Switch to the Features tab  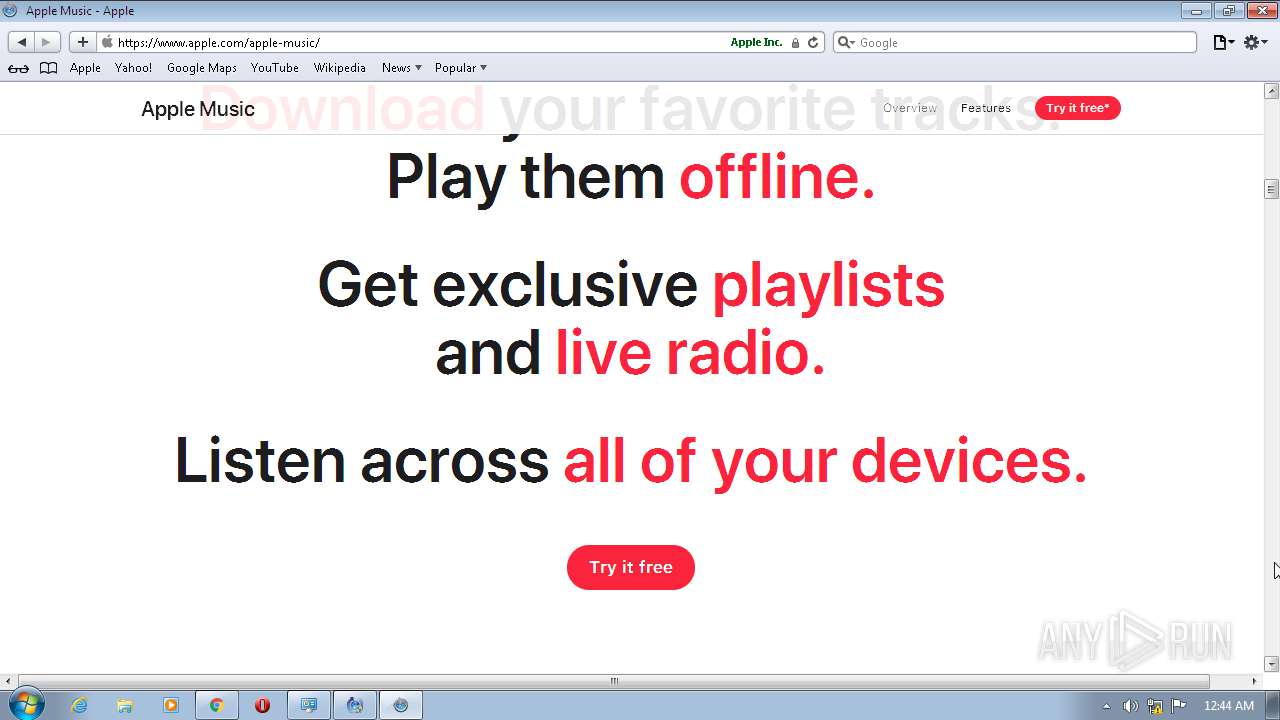pyautogui.click(x=986, y=108)
